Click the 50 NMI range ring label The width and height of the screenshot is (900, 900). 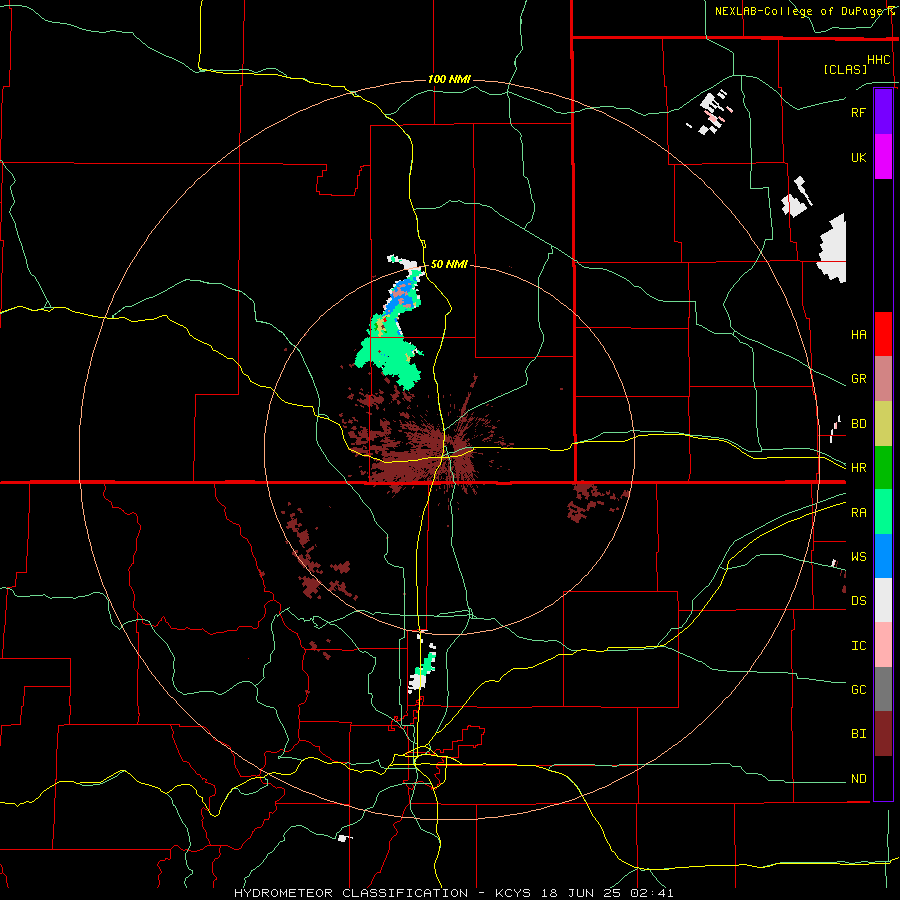click(449, 264)
